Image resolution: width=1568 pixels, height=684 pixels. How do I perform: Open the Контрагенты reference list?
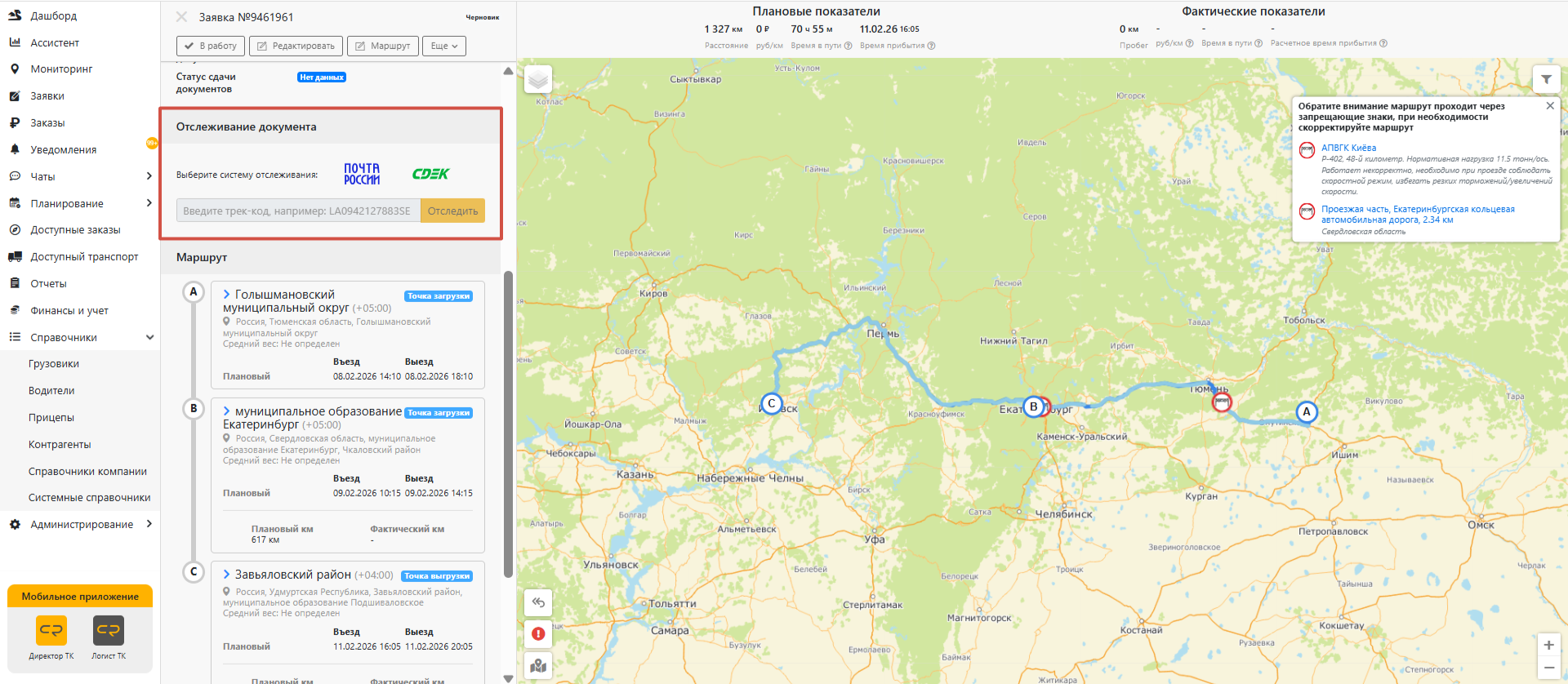click(x=60, y=445)
